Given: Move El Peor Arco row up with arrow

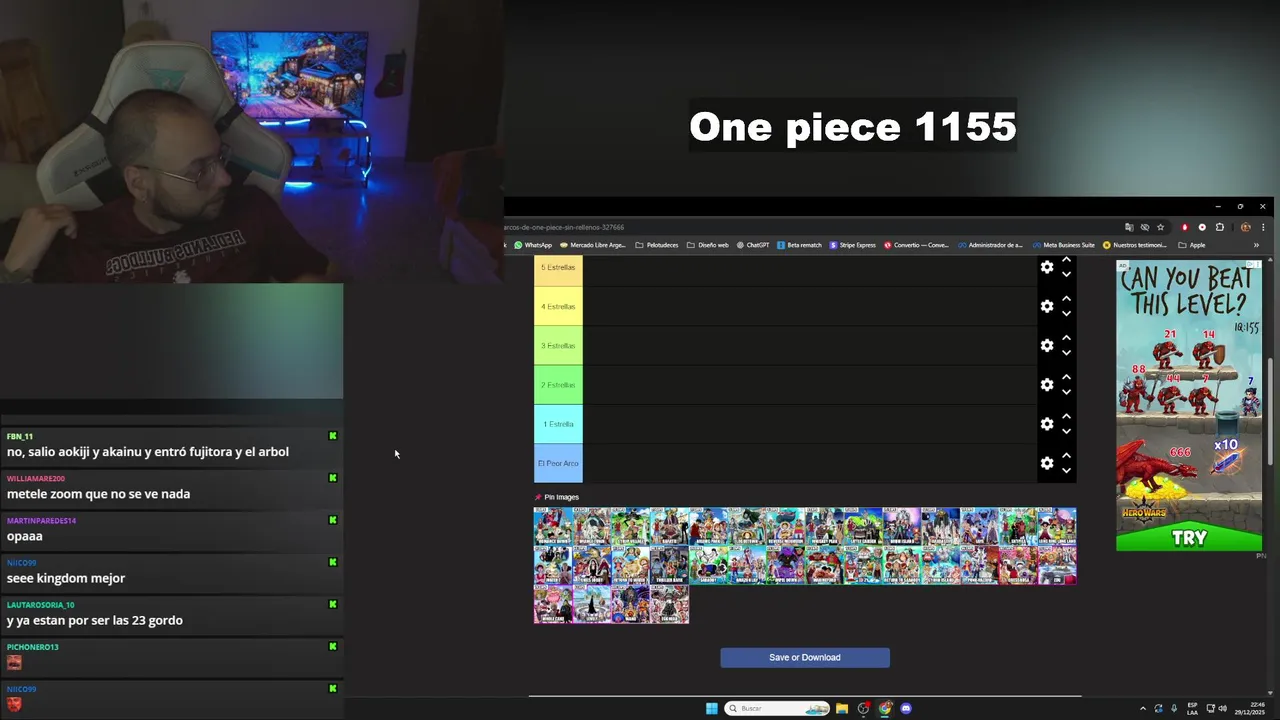Looking at the screenshot, I should click(1066, 455).
